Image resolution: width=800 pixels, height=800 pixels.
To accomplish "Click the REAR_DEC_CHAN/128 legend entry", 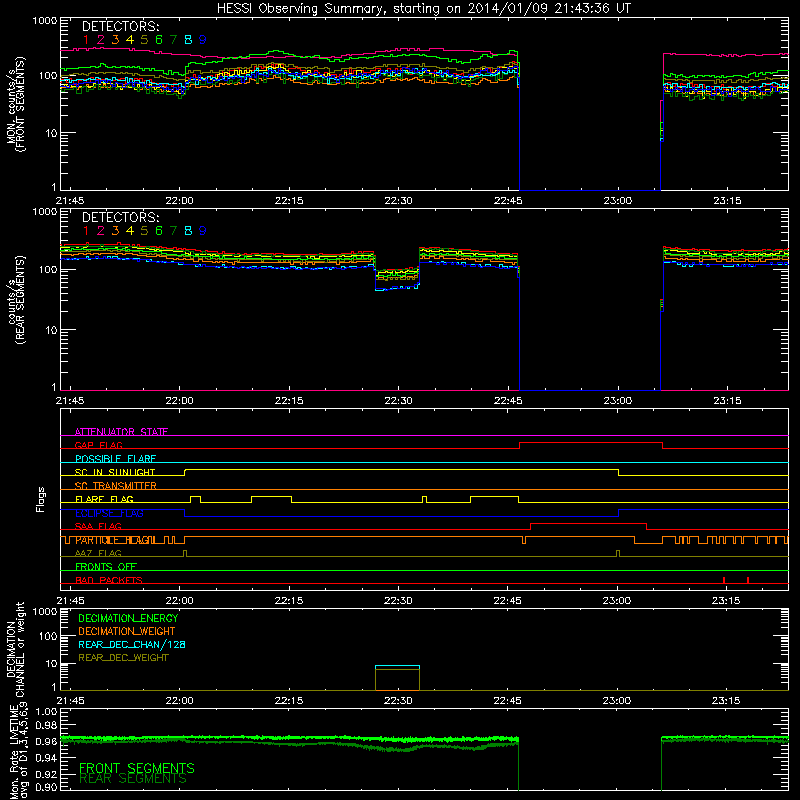I will pos(132,644).
